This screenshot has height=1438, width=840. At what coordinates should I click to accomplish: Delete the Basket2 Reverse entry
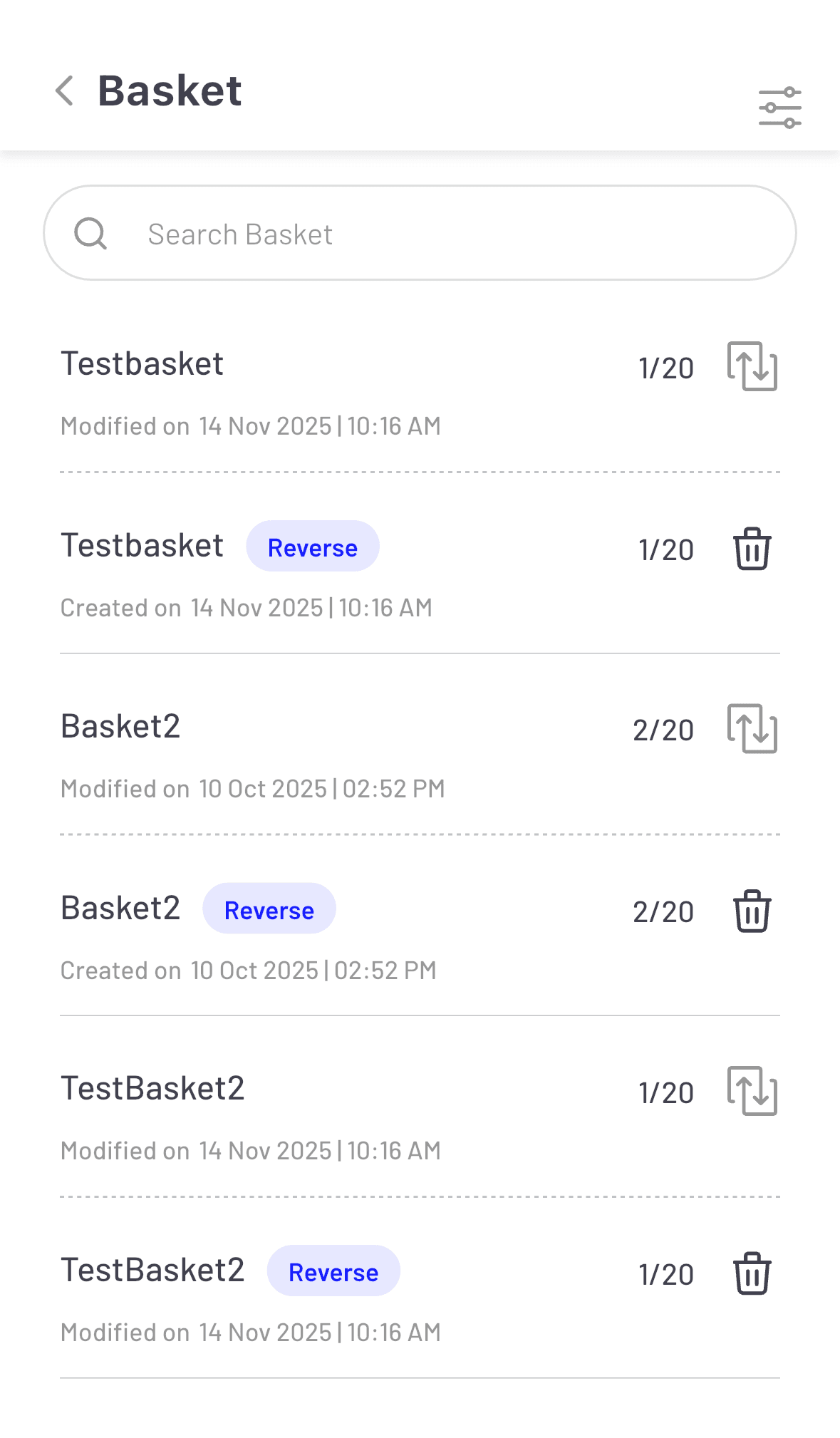coord(752,911)
